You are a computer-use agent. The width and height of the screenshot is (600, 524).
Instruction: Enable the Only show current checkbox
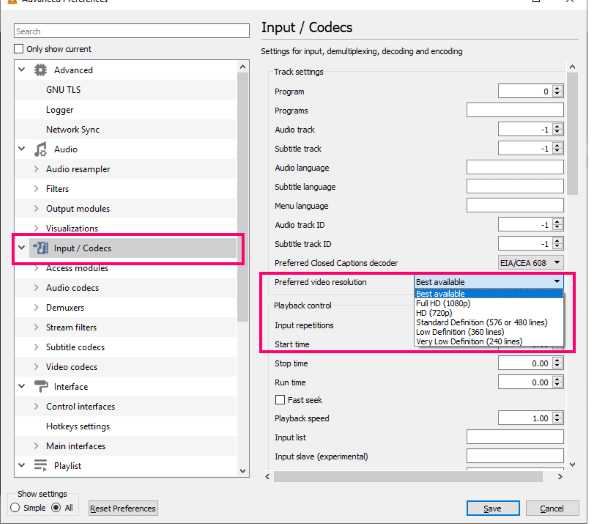tap(19, 49)
